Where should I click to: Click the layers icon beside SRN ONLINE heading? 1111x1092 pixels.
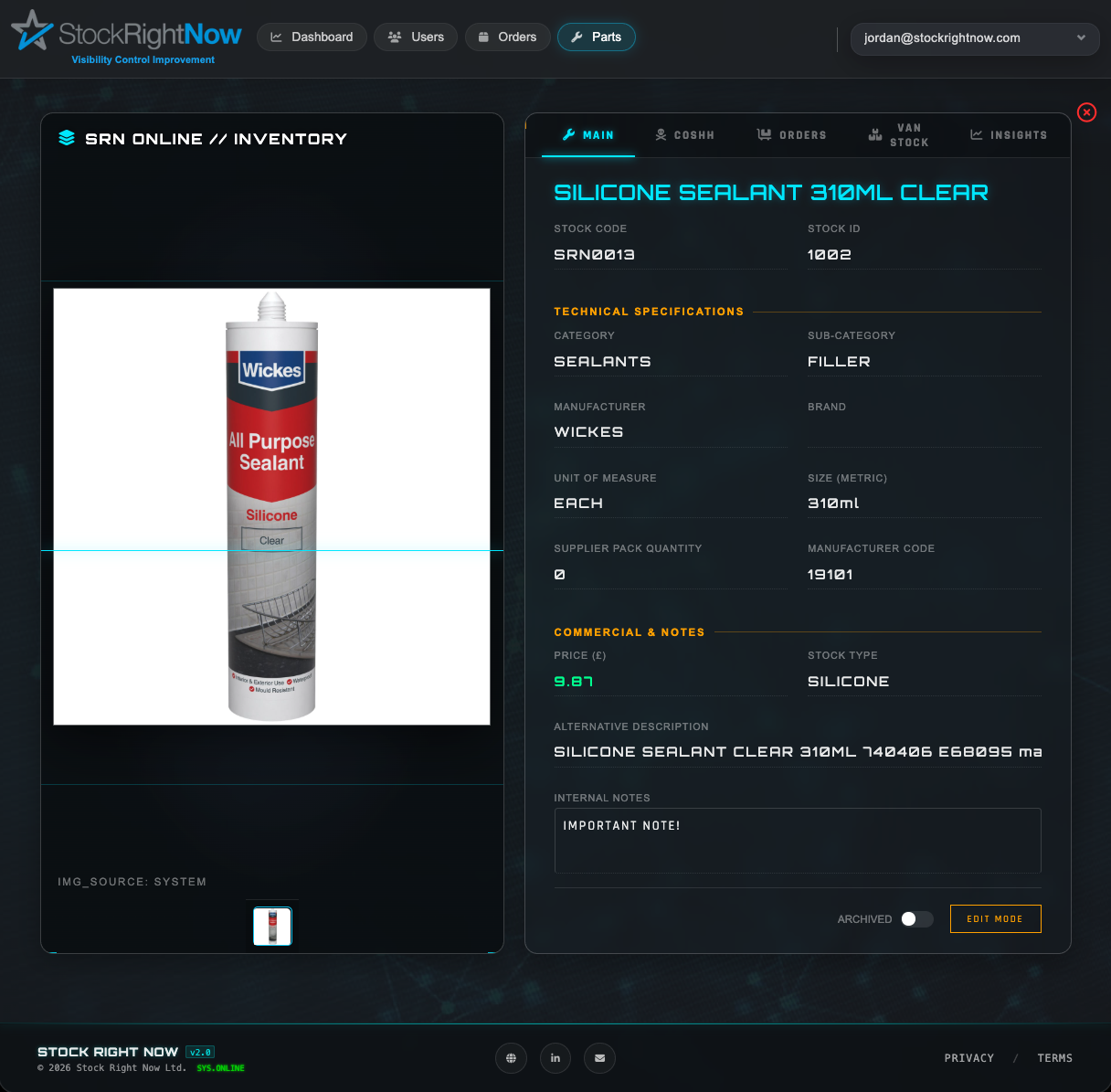67,138
